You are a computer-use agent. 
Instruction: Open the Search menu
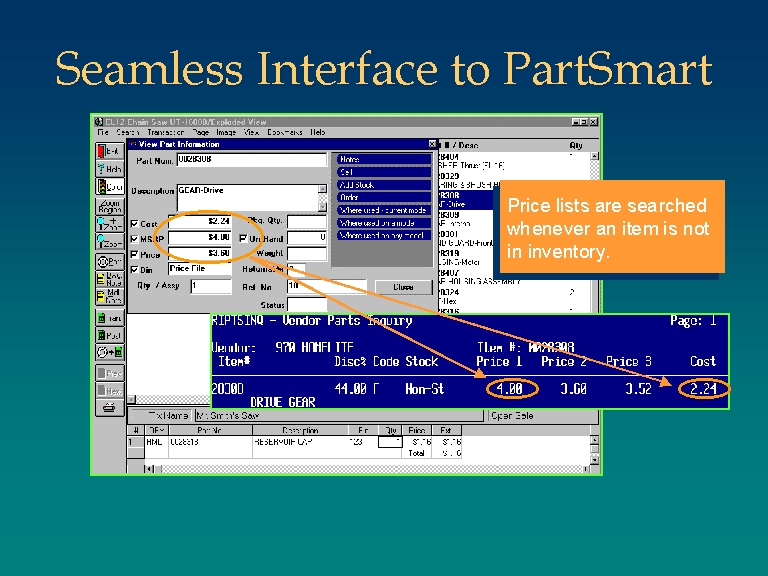(x=128, y=132)
